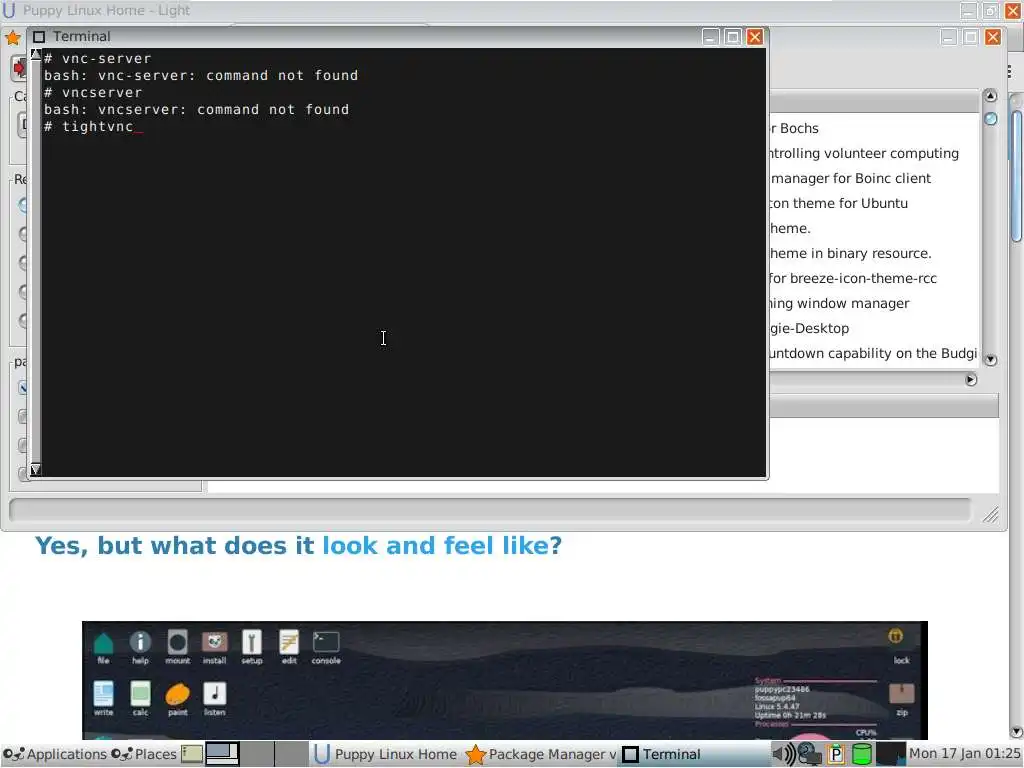1024x768 pixels.
Task: Maximize the Puppy Linux Home browser window
Action: (x=991, y=10)
